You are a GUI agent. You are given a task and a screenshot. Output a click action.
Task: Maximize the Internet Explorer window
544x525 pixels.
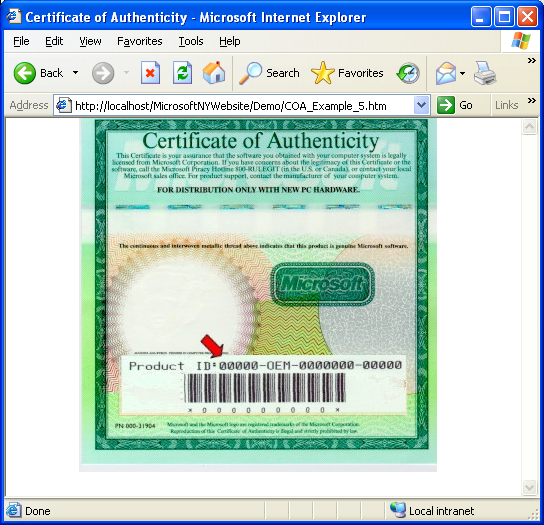pyautogui.click(x=504, y=16)
